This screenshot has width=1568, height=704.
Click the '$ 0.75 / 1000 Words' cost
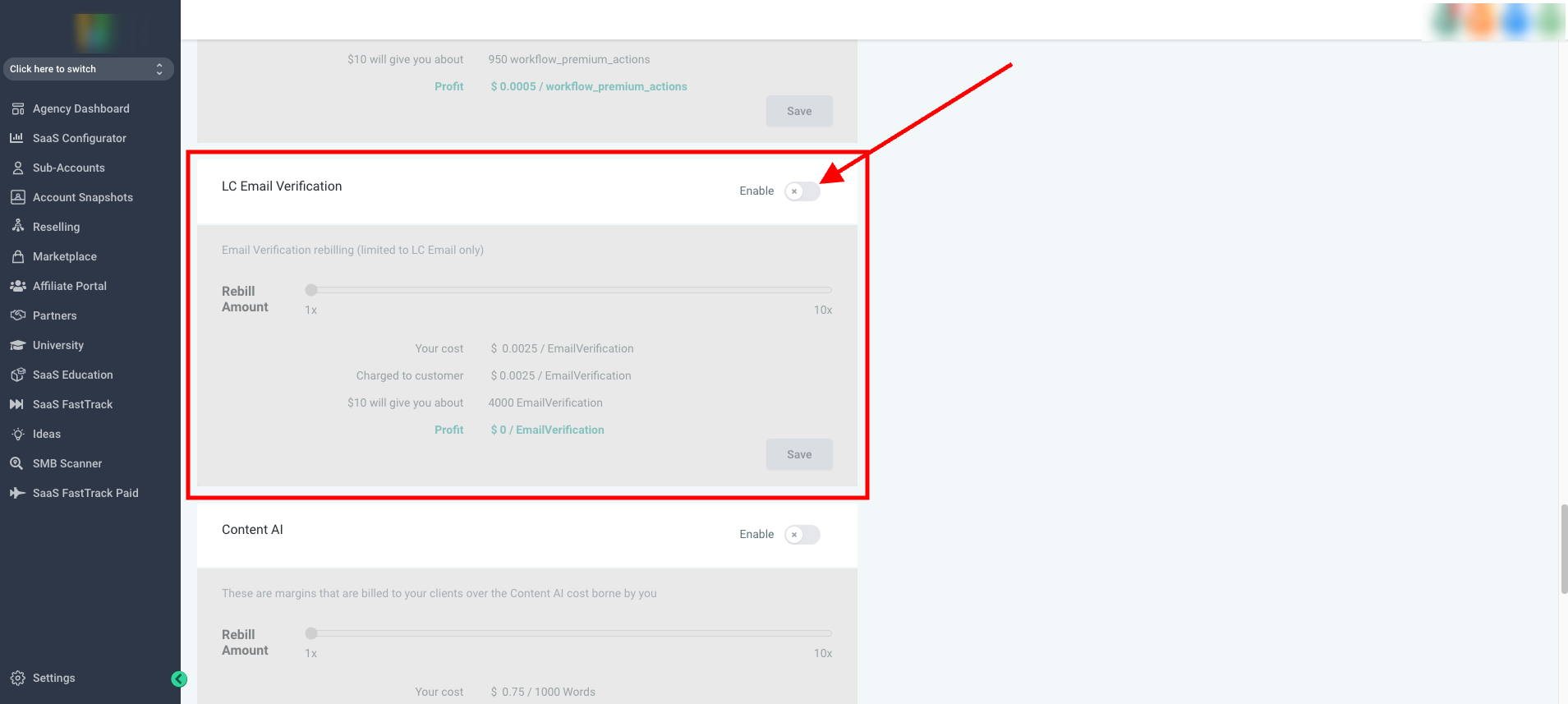[x=543, y=692]
